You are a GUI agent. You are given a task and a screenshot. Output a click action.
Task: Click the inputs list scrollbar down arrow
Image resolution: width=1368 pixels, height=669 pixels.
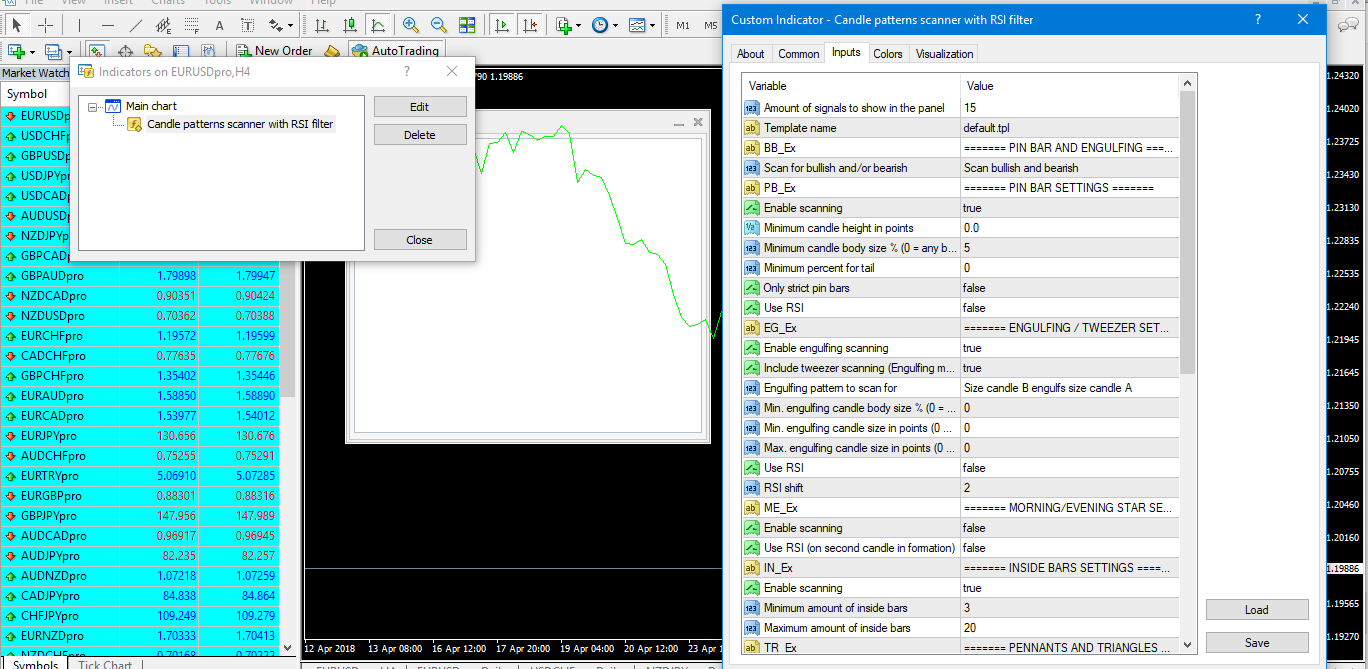[1188, 646]
